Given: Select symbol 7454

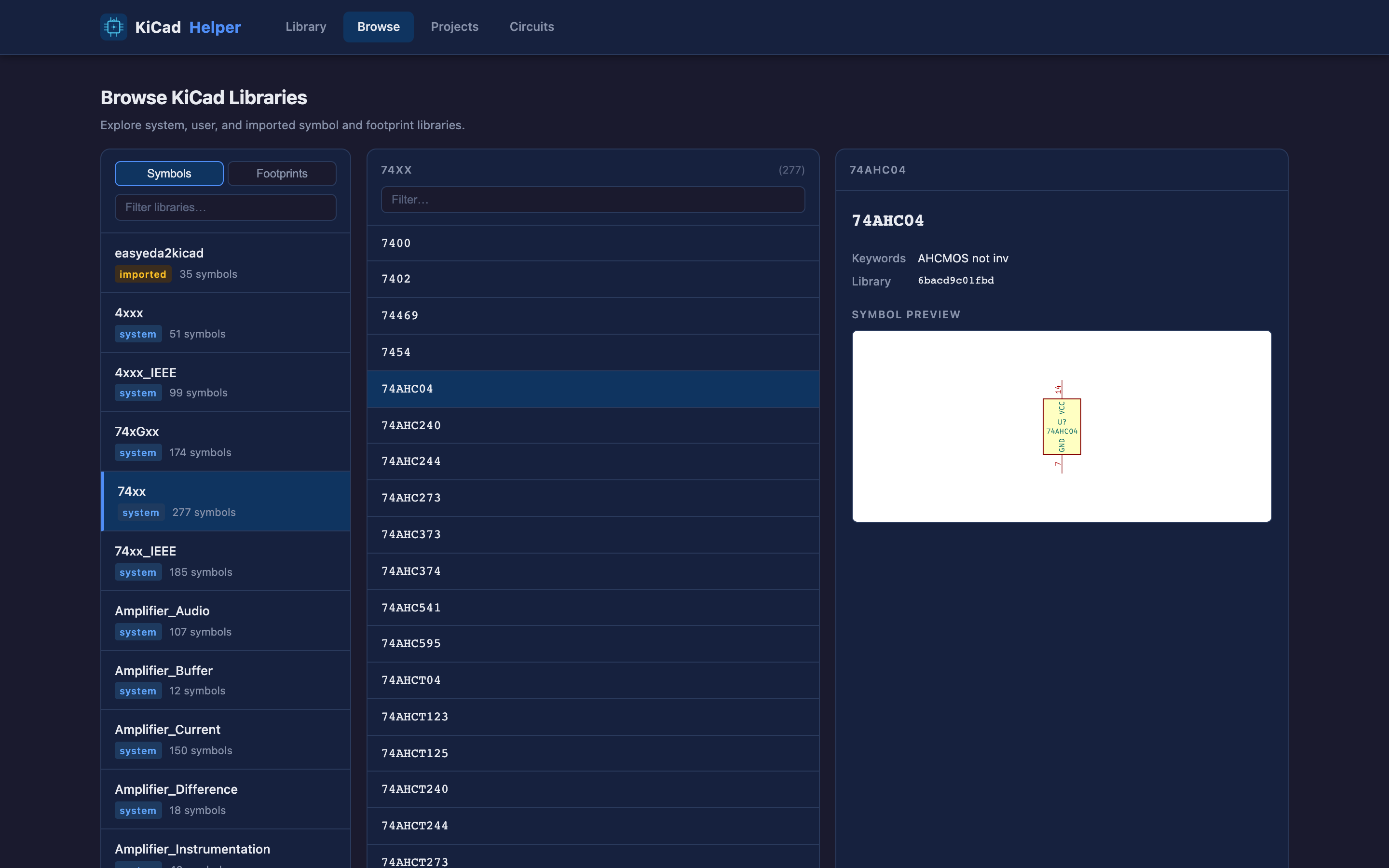Looking at the screenshot, I should [x=593, y=353].
